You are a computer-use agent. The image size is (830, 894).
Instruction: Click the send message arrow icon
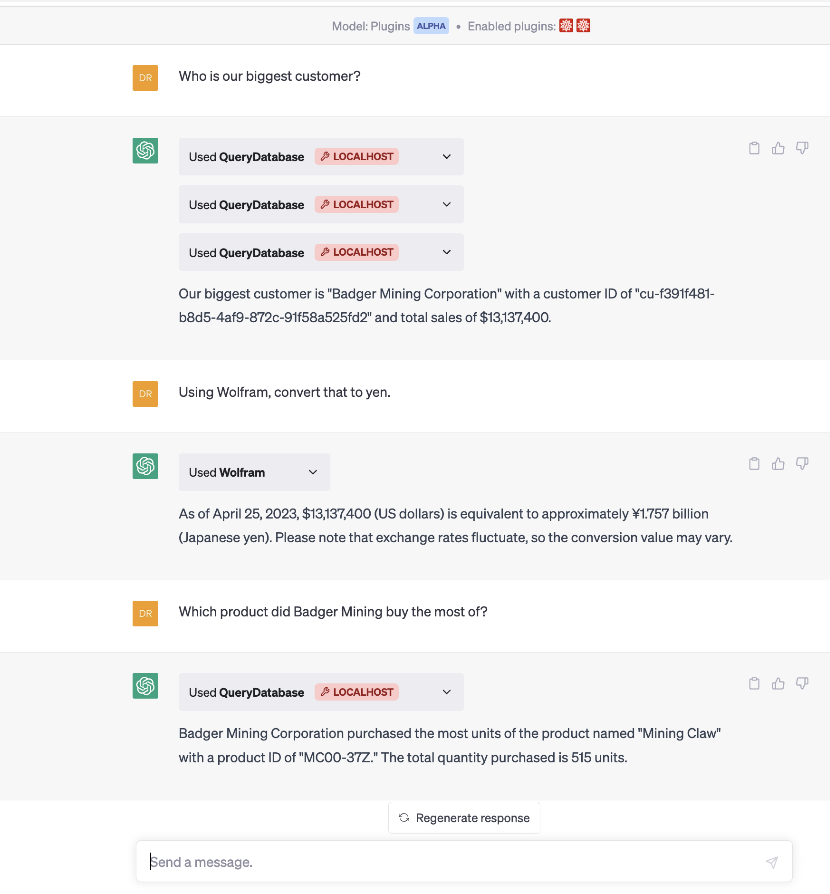(772, 862)
